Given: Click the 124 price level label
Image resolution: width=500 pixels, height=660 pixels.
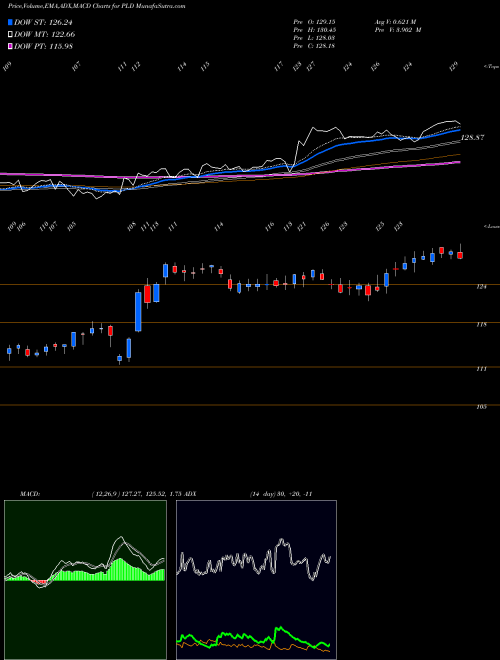Looking at the screenshot, I should 482,287.
